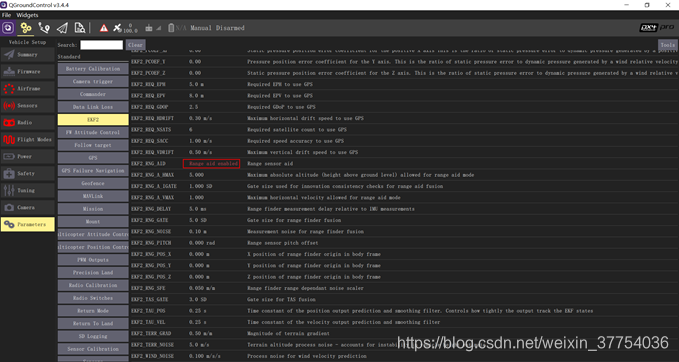
Task: Open the Airframe setup page
Action: 28,89
